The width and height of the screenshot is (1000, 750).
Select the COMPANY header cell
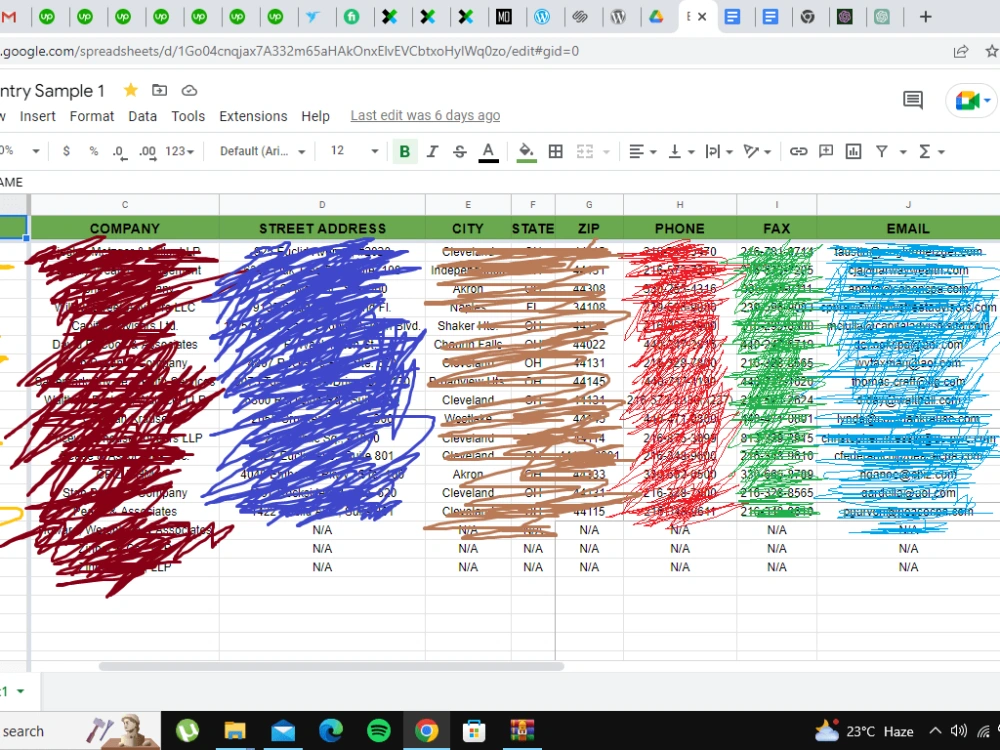[x=124, y=228]
